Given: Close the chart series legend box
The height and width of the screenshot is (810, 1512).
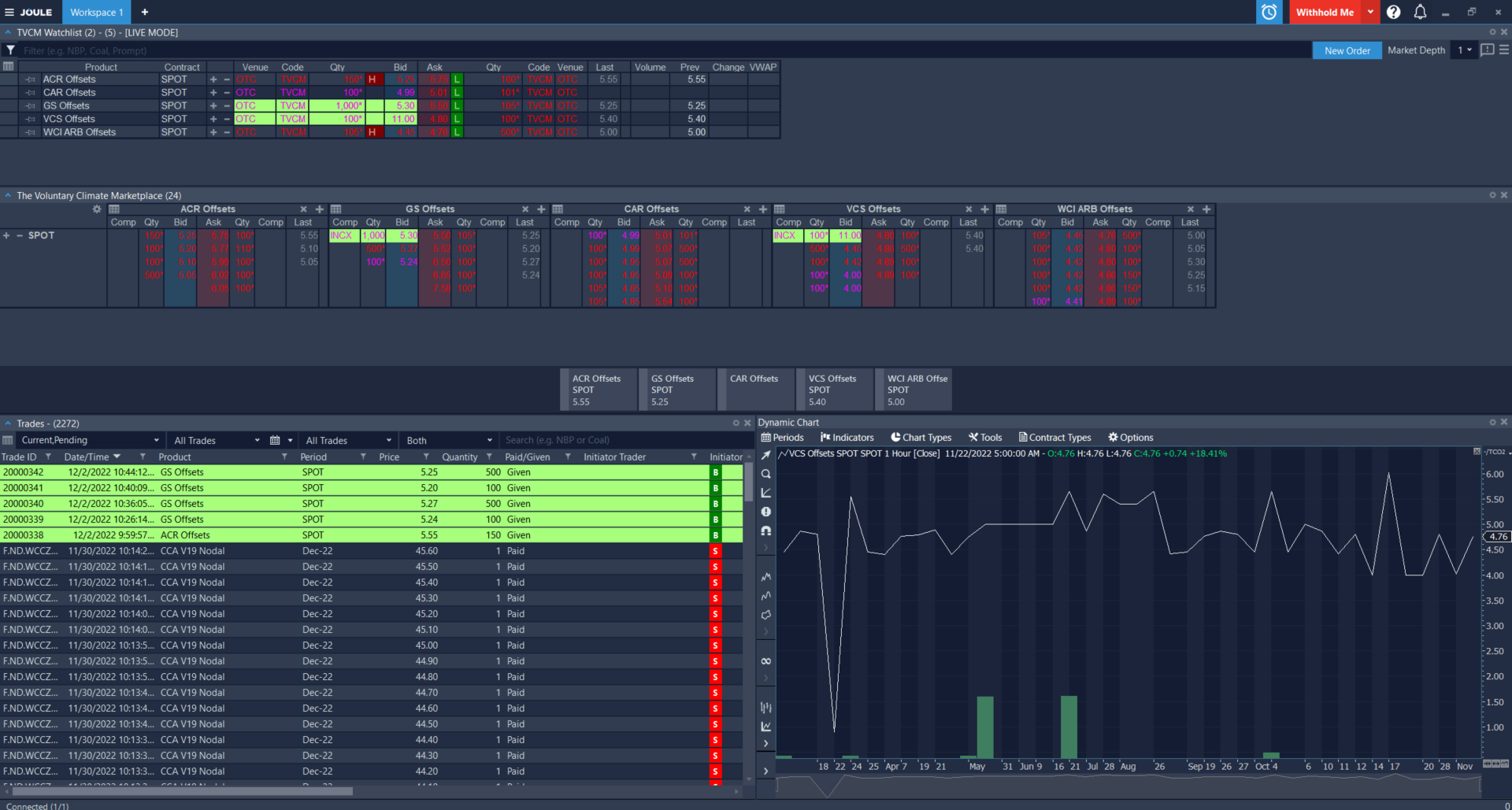Looking at the screenshot, I should [1477, 452].
